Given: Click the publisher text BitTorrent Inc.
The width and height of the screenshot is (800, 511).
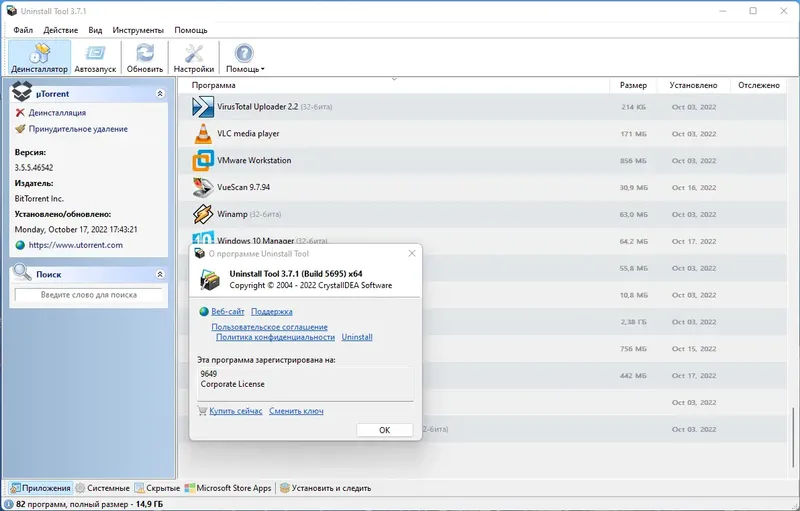Looking at the screenshot, I should 39,199.
